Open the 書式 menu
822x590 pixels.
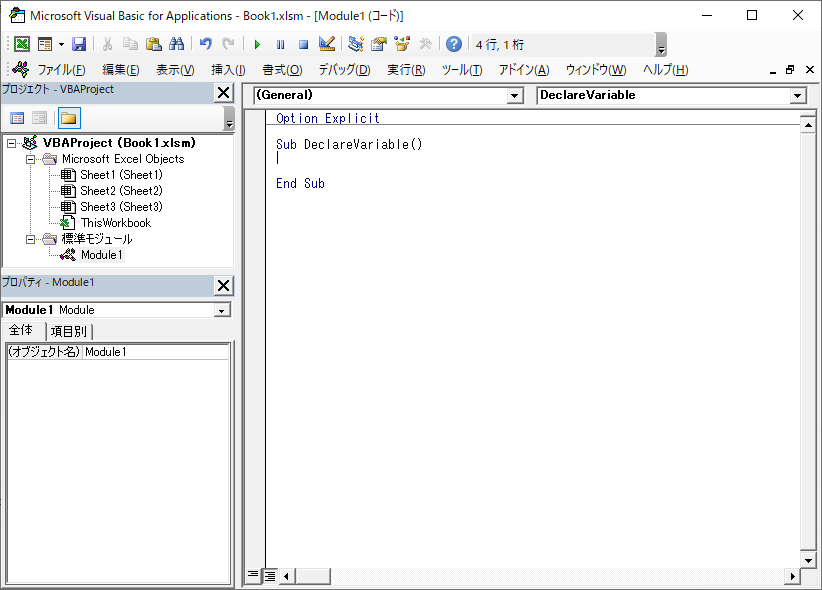282,70
